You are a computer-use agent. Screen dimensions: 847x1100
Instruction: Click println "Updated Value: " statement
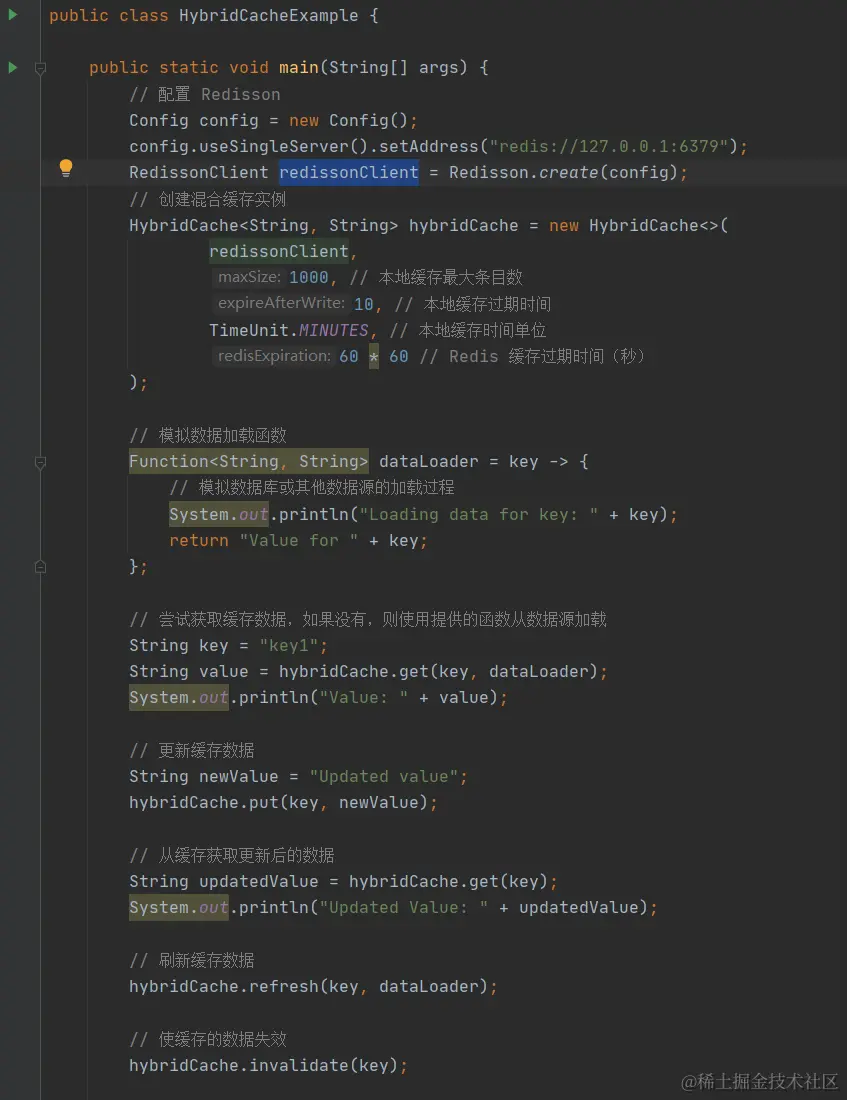pyautogui.click(x=394, y=908)
